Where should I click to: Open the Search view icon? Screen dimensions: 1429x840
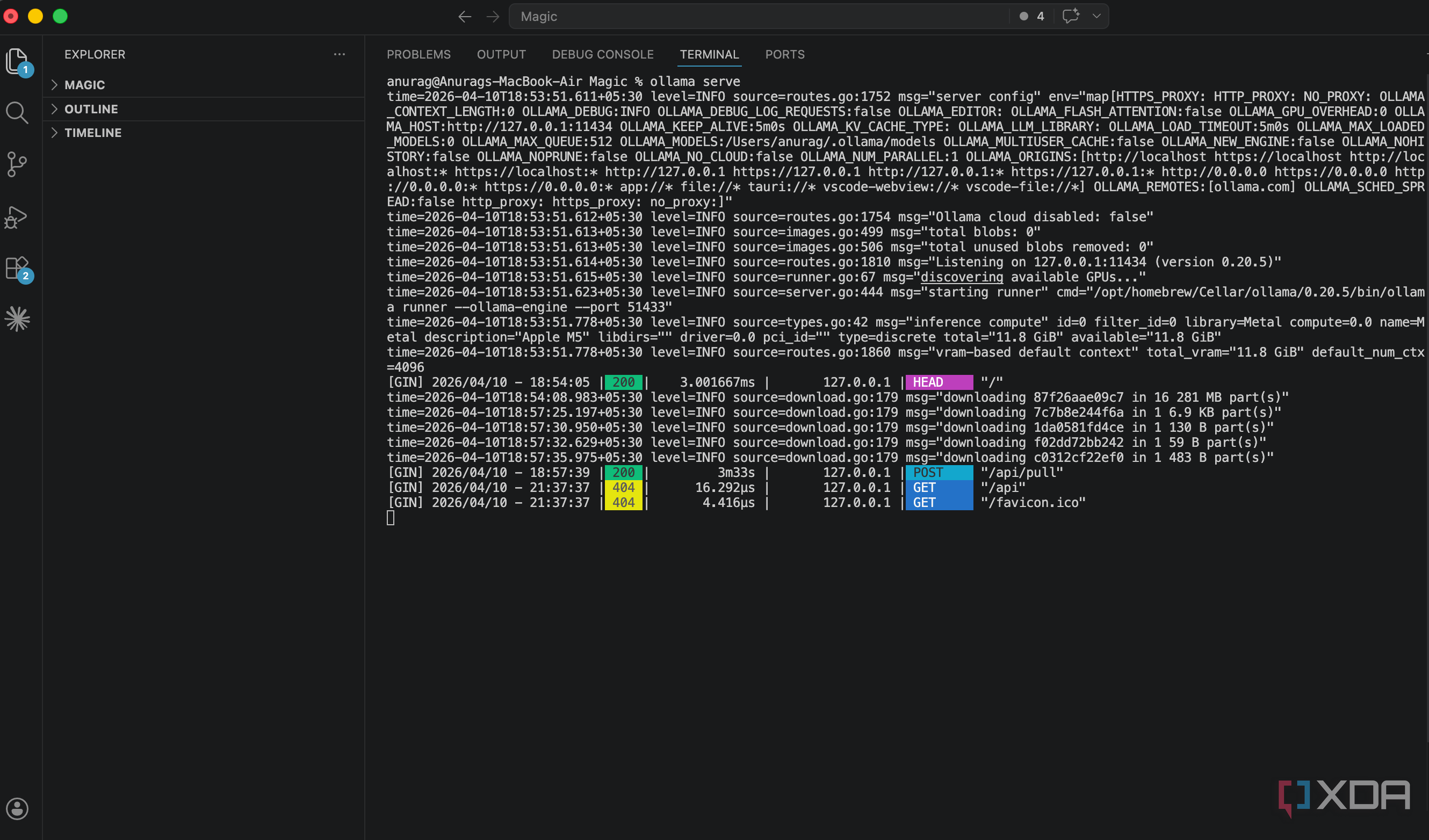(x=17, y=113)
